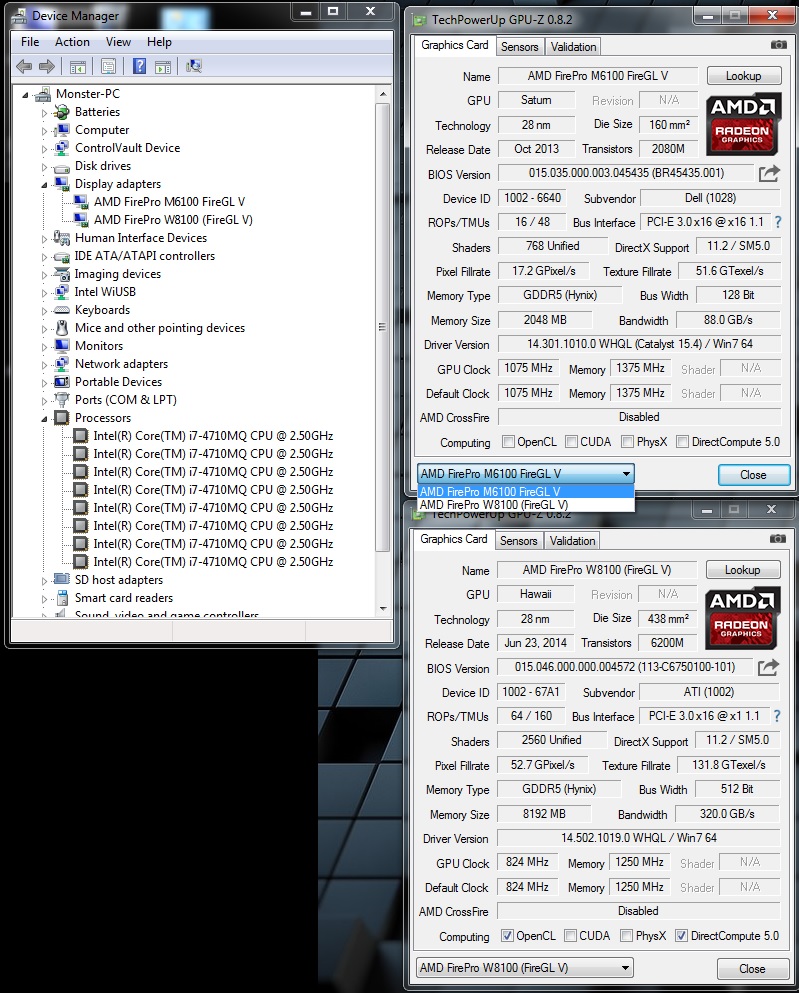Switch to Sensors tab in upper GPU-Z
This screenshot has width=799, height=993.
[519, 47]
